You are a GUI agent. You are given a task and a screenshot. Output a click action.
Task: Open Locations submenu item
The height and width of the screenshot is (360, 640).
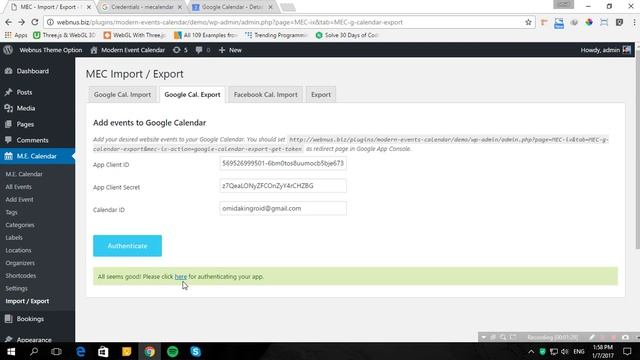(18, 250)
